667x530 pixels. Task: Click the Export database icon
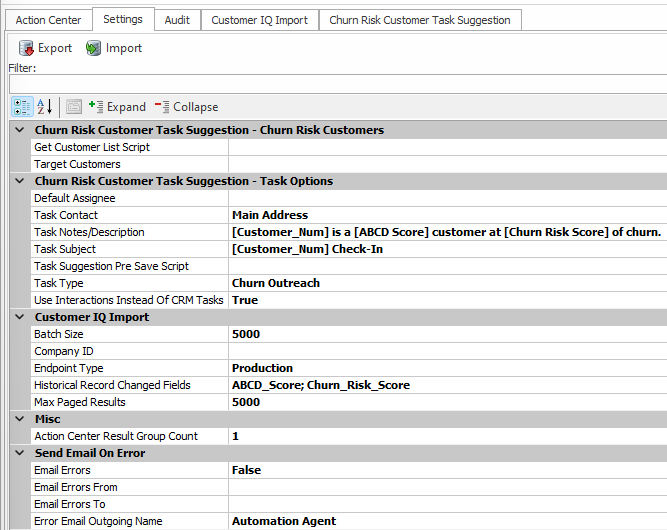click(x=27, y=48)
